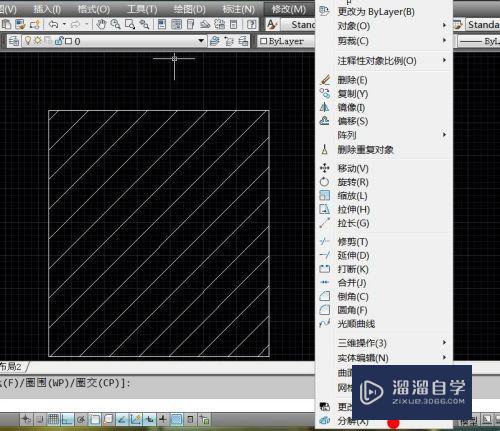Click the 修改(M) menu title
Image resolution: width=500 pixels, height=431 pixels.
click(289, 9)
